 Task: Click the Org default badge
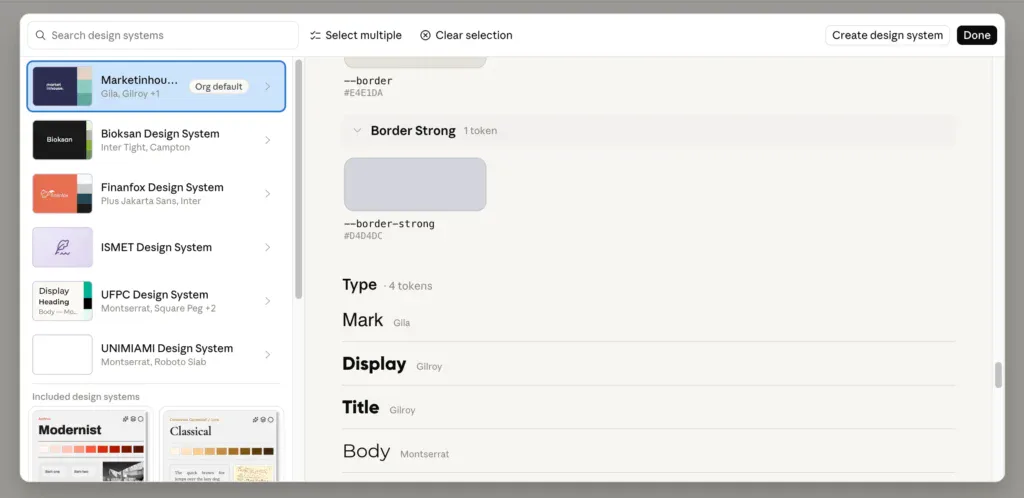pos(219,86)
